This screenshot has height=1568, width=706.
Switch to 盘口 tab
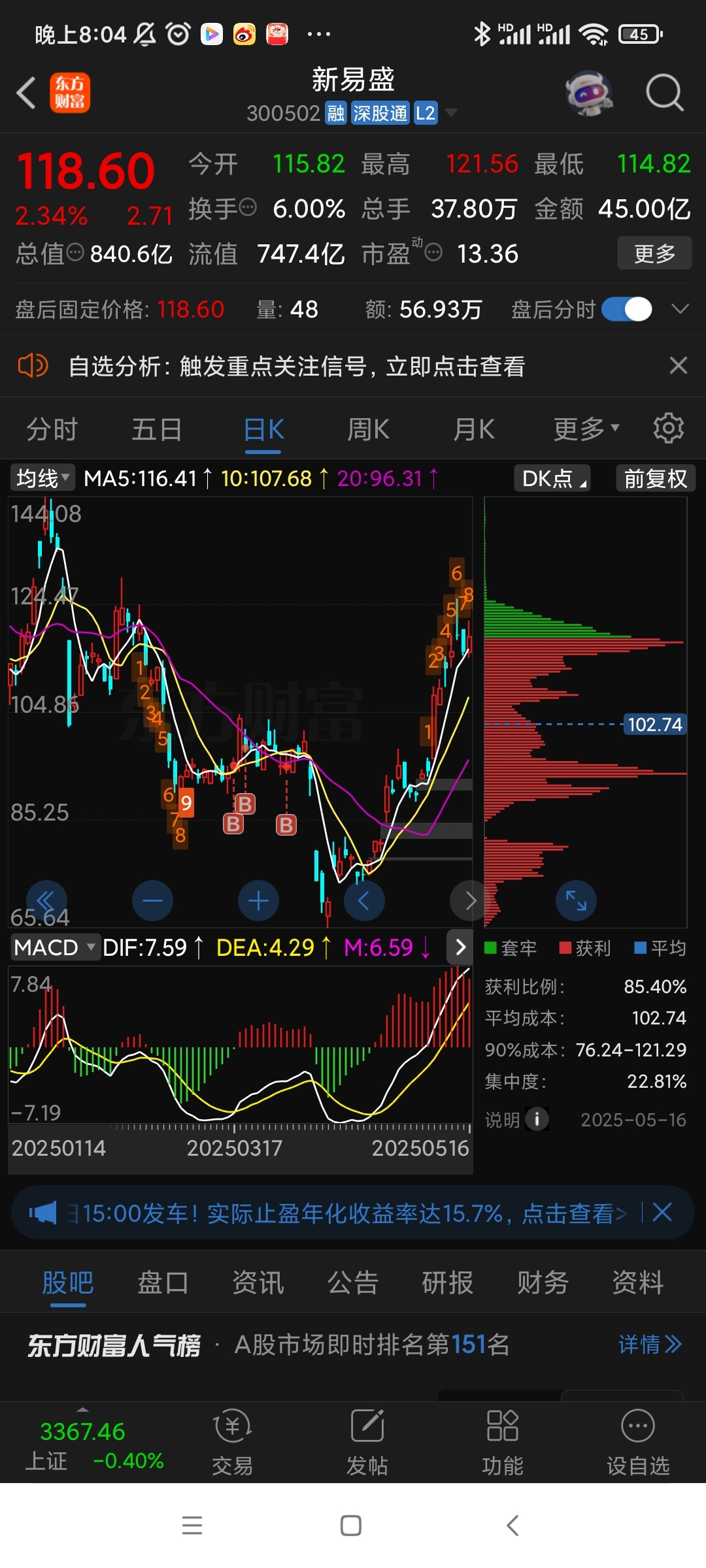(163, 1282)
